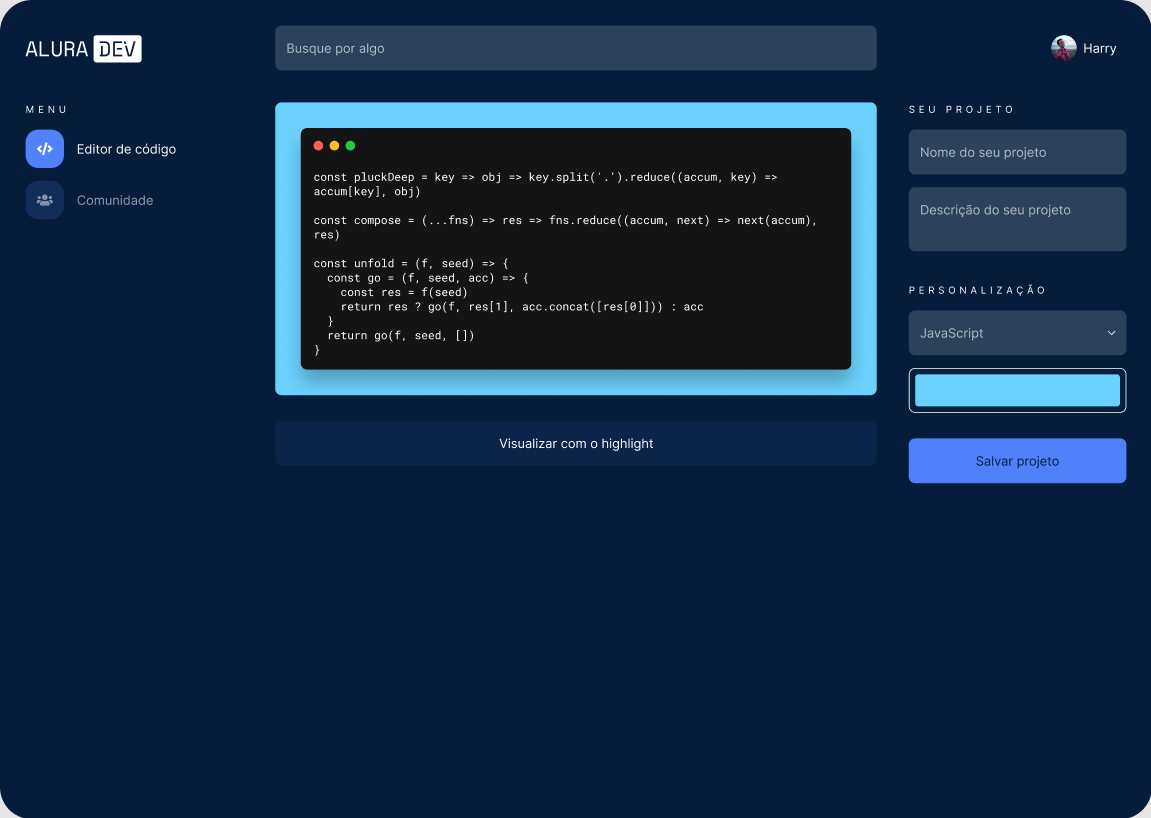Click the Salvar projeto button
This screenshot has height=818, width=1151.
pyautogui.click(x=1017, y=461)
